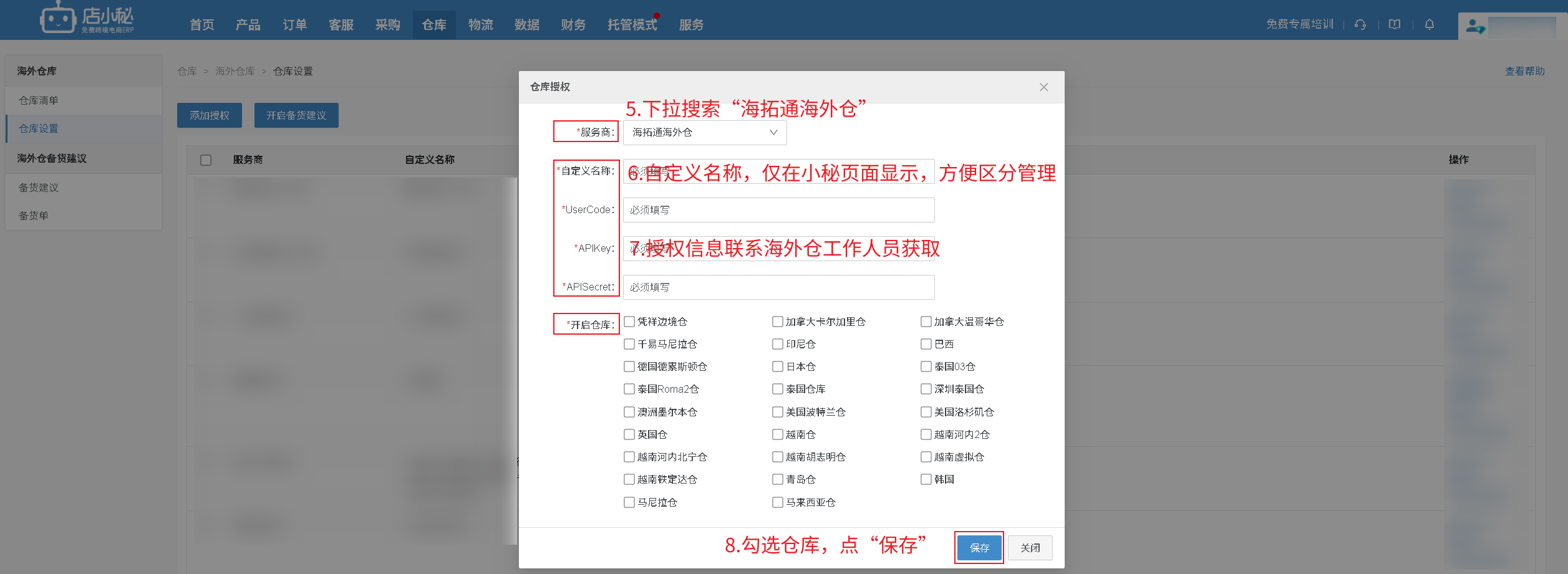
Task: Open the 财务 menu
Action: point(573,25)
